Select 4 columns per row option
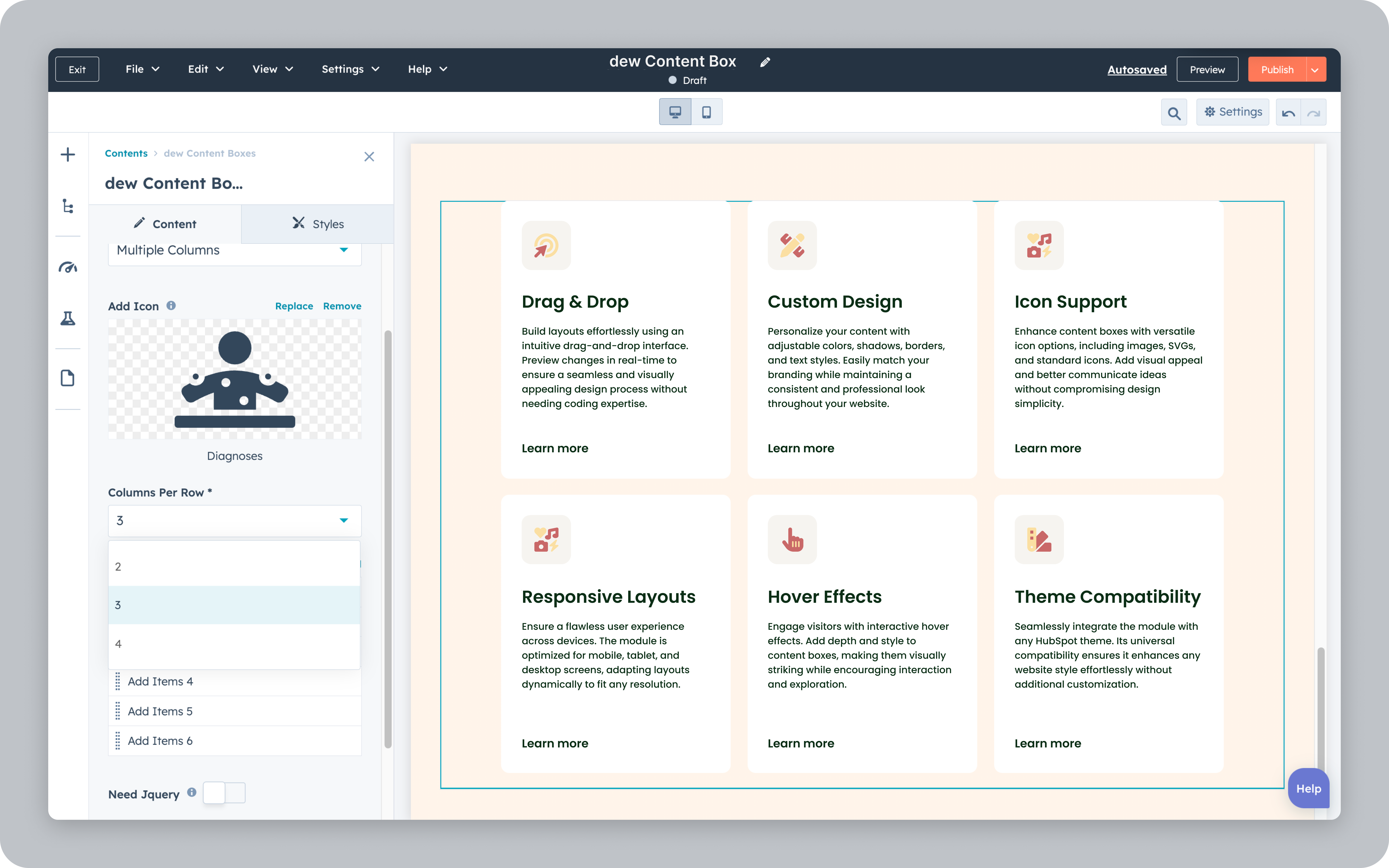This screenshot has width=1389, height=868. coord(234,644)
